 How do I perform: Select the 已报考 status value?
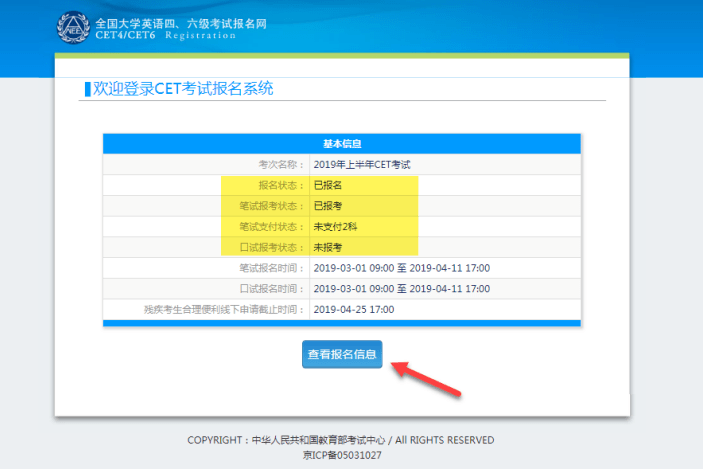coord(328,206)
